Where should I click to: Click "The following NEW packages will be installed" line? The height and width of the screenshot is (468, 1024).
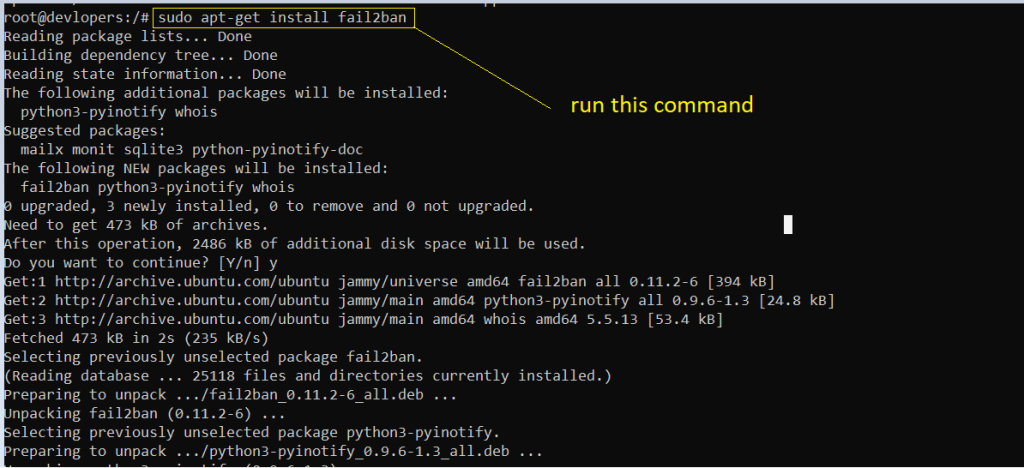tap(195, 168)
